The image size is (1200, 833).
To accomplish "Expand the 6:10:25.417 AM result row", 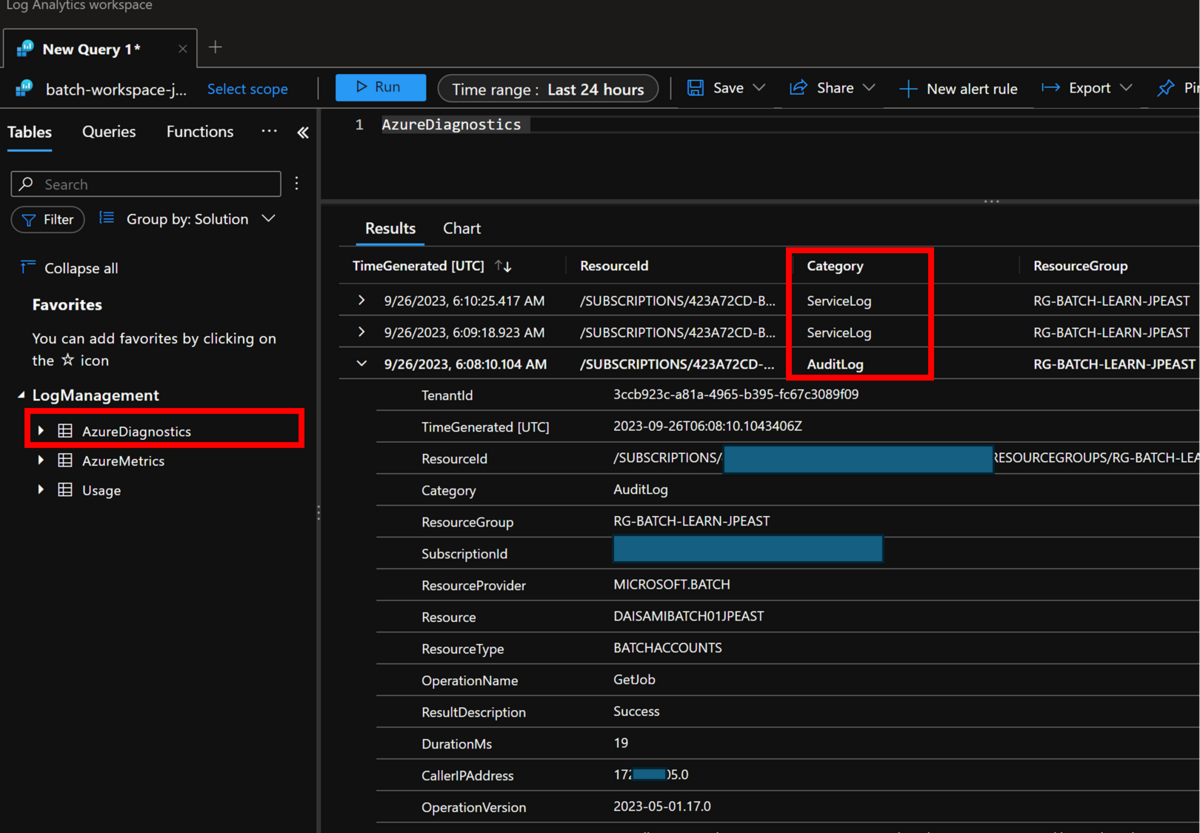I will coord(361,300).
